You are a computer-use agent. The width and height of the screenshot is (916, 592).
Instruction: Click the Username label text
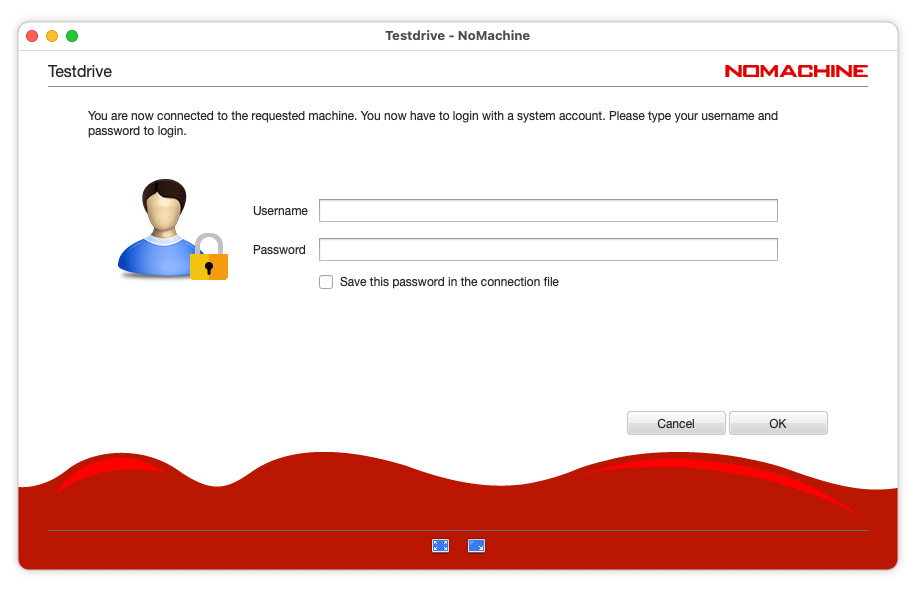click(280, 211)
